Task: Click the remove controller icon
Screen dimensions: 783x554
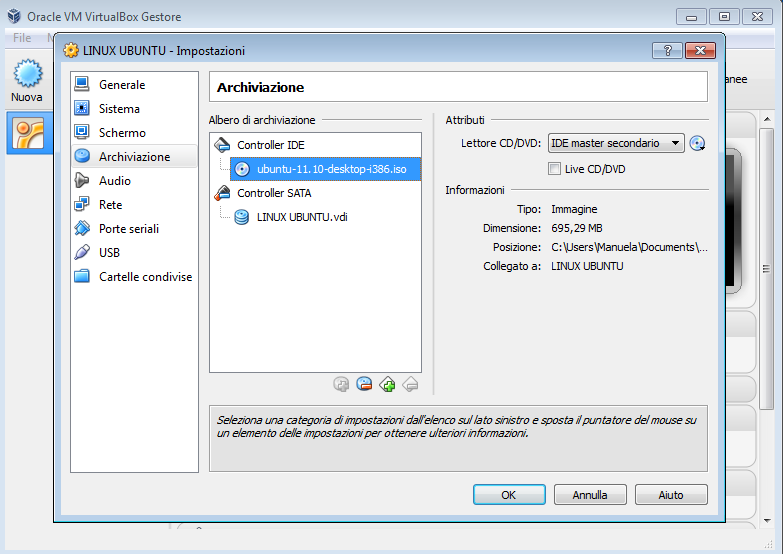Action: pyautogui.click(x=410, y=384)
